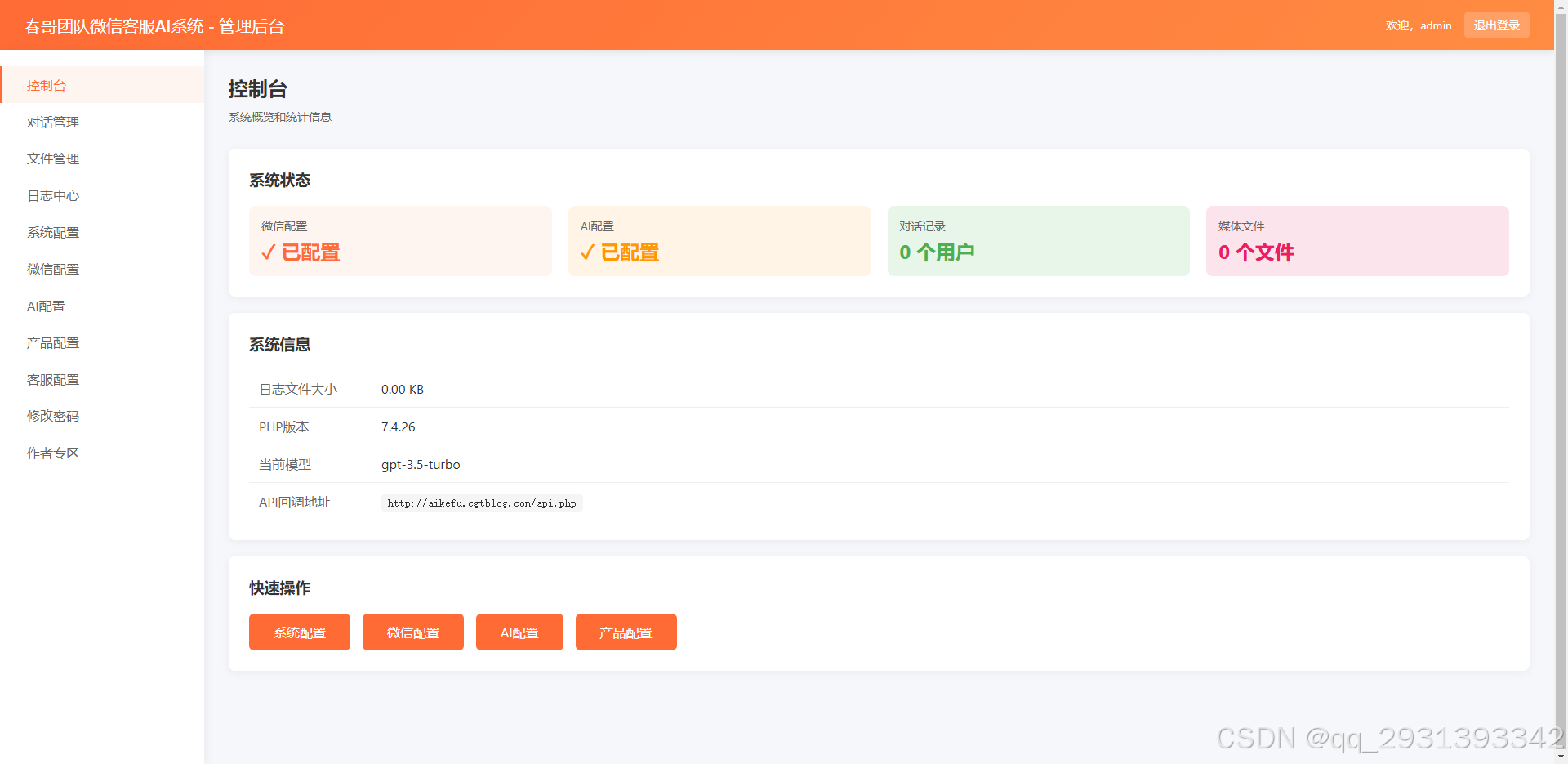
Task: Open sidebar item 产品配置
Action: [102, 342]
